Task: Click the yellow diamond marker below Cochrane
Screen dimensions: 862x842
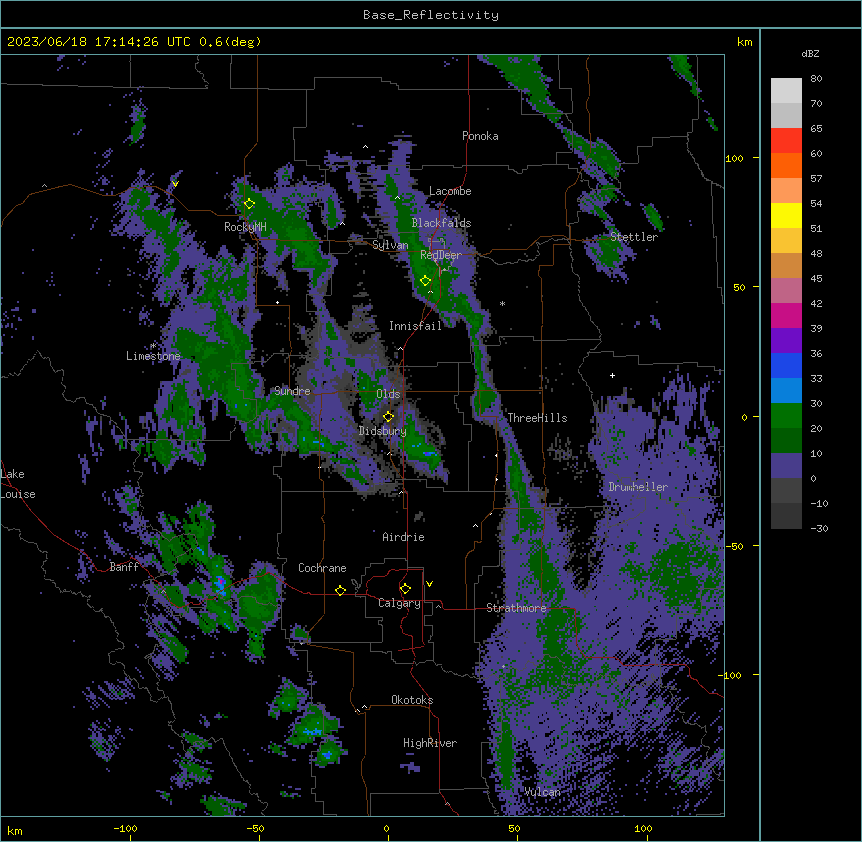Action: pyautogui.click(x=340, y=590)
